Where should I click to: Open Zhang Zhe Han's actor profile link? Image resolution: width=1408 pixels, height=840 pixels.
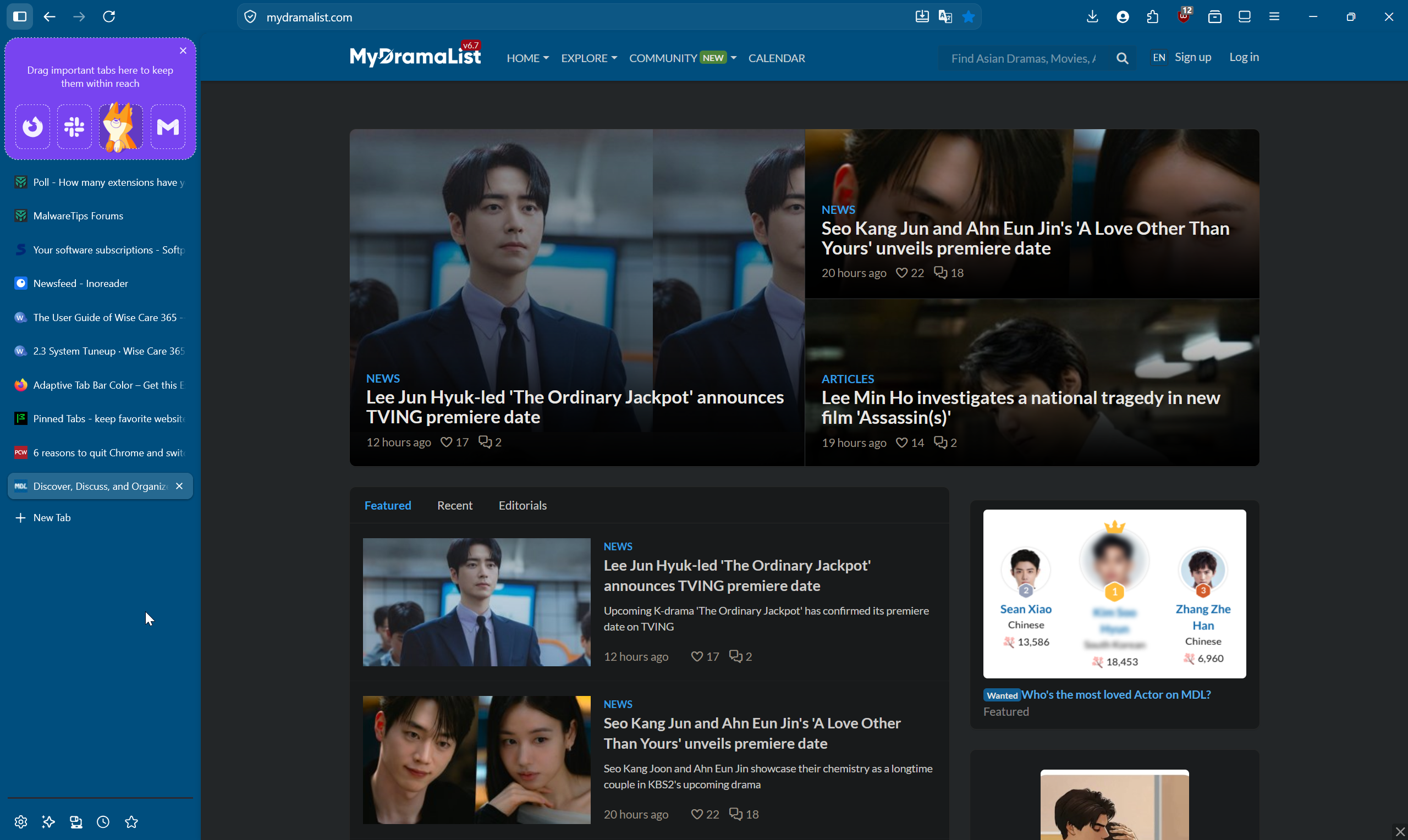coord(1202,617)
